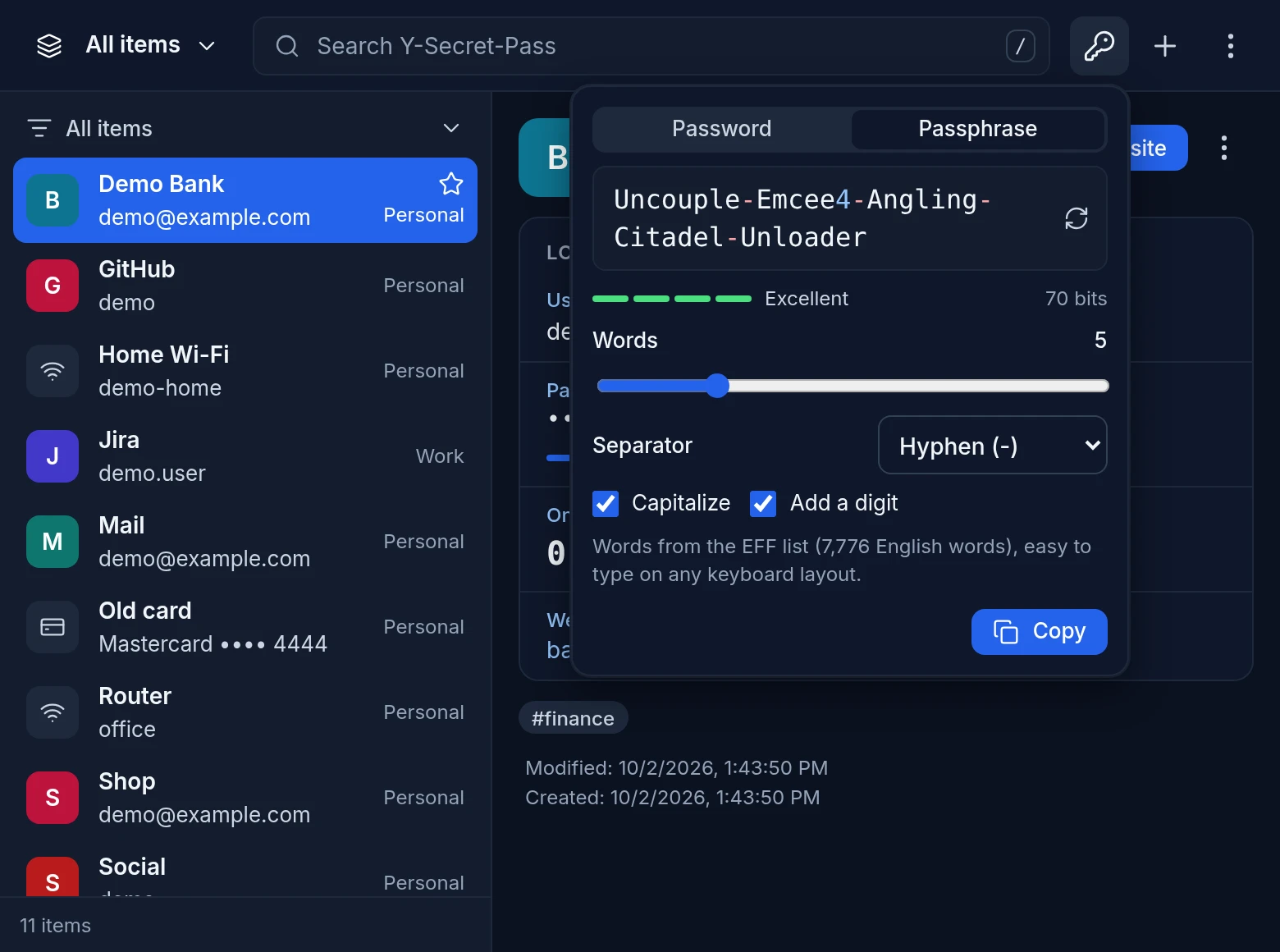The width and height of the screenshot is (1280, 952).
Task: Switch to the Password tab
Action: (x=722, y=129)
